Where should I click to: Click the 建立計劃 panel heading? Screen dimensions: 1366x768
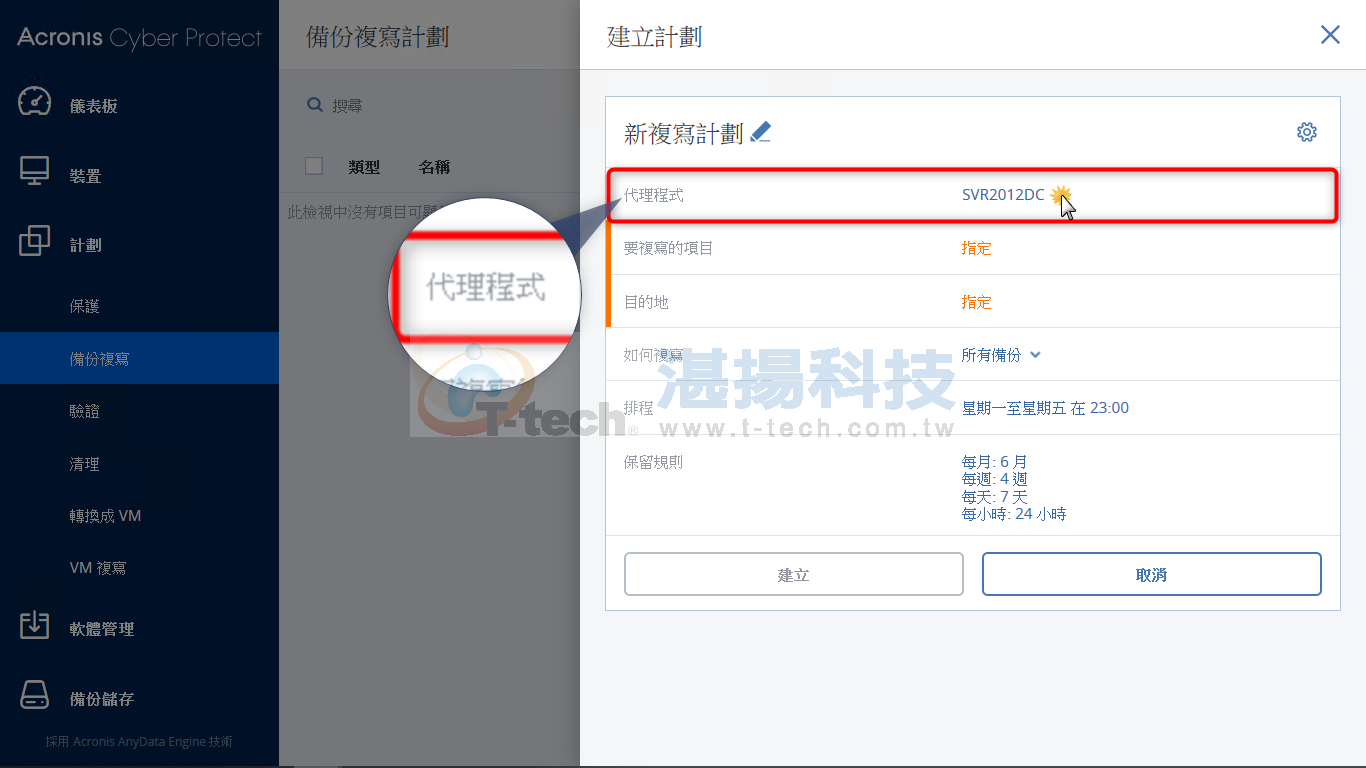click(x=654, y=37)
